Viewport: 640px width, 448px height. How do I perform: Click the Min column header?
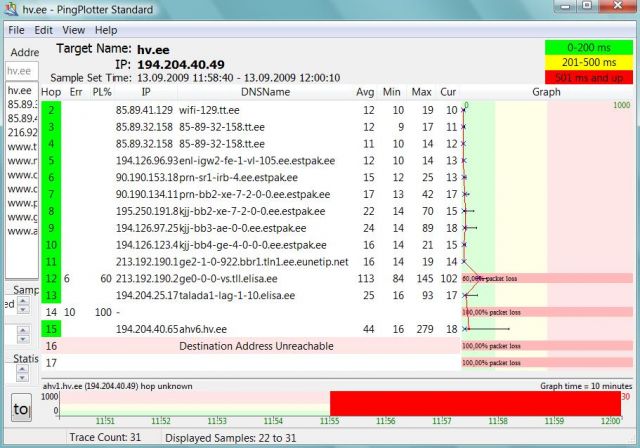[391, 92]
